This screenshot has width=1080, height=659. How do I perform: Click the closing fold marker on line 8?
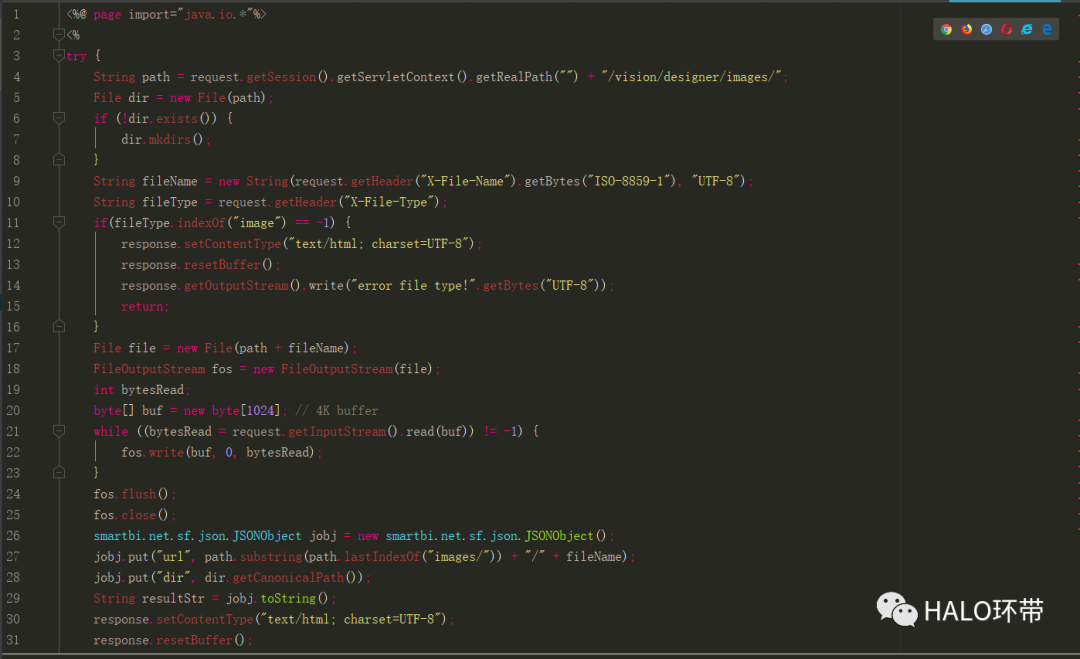pyautogui.click(x=59, y=160)
